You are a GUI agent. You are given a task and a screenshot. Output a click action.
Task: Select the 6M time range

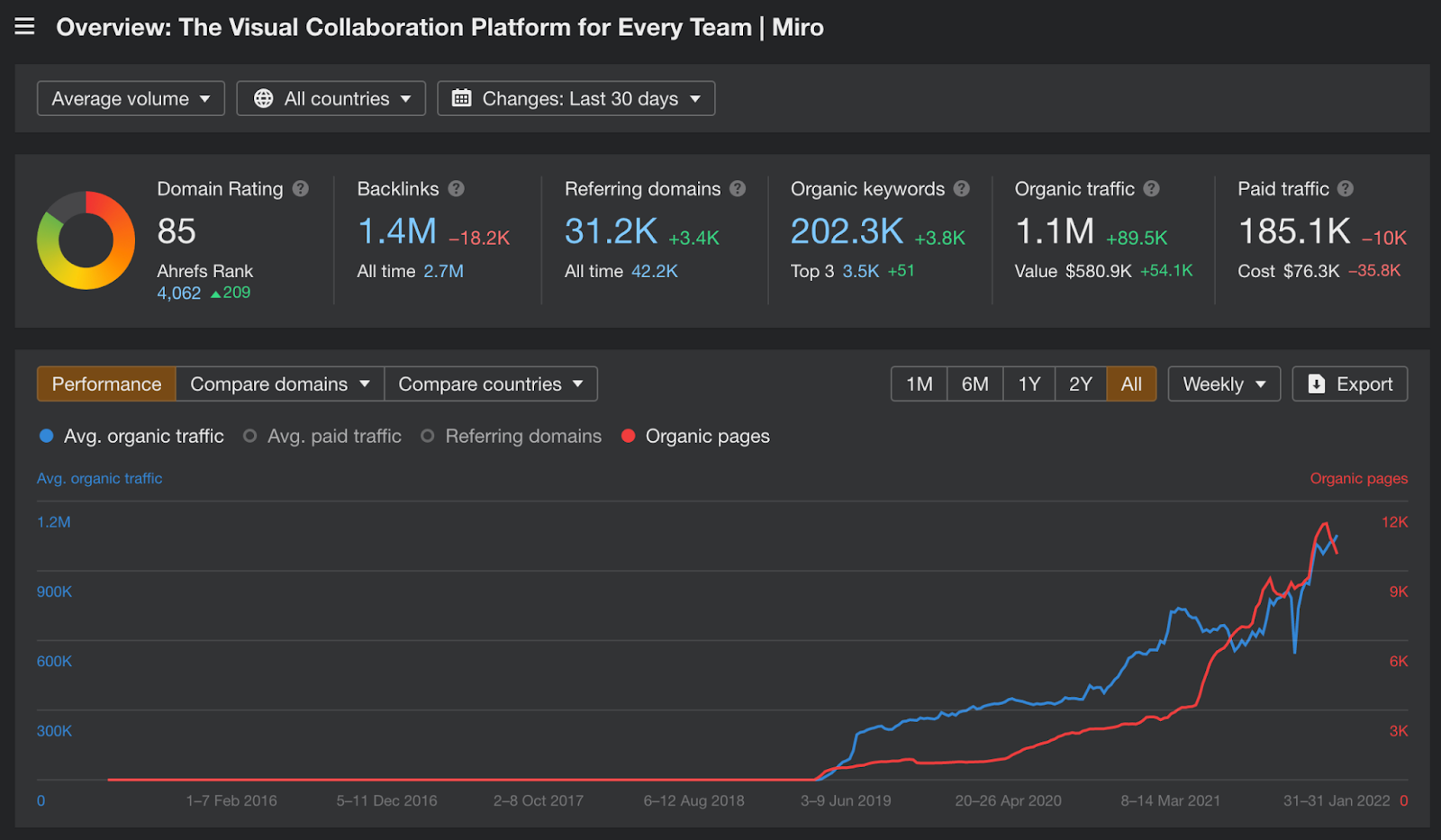pos(975,384)
